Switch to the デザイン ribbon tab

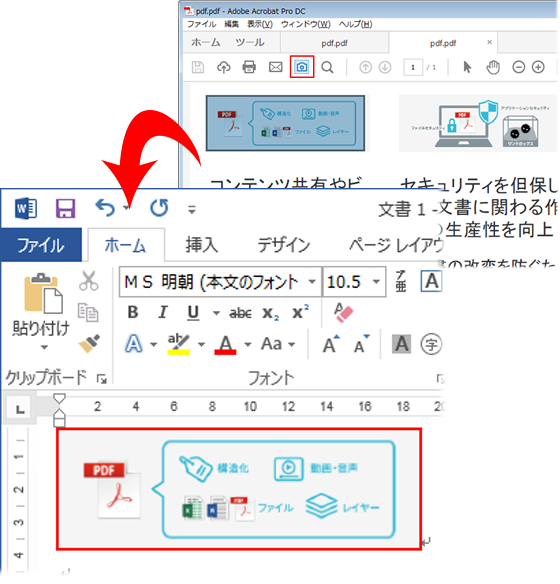coord(284,245)
